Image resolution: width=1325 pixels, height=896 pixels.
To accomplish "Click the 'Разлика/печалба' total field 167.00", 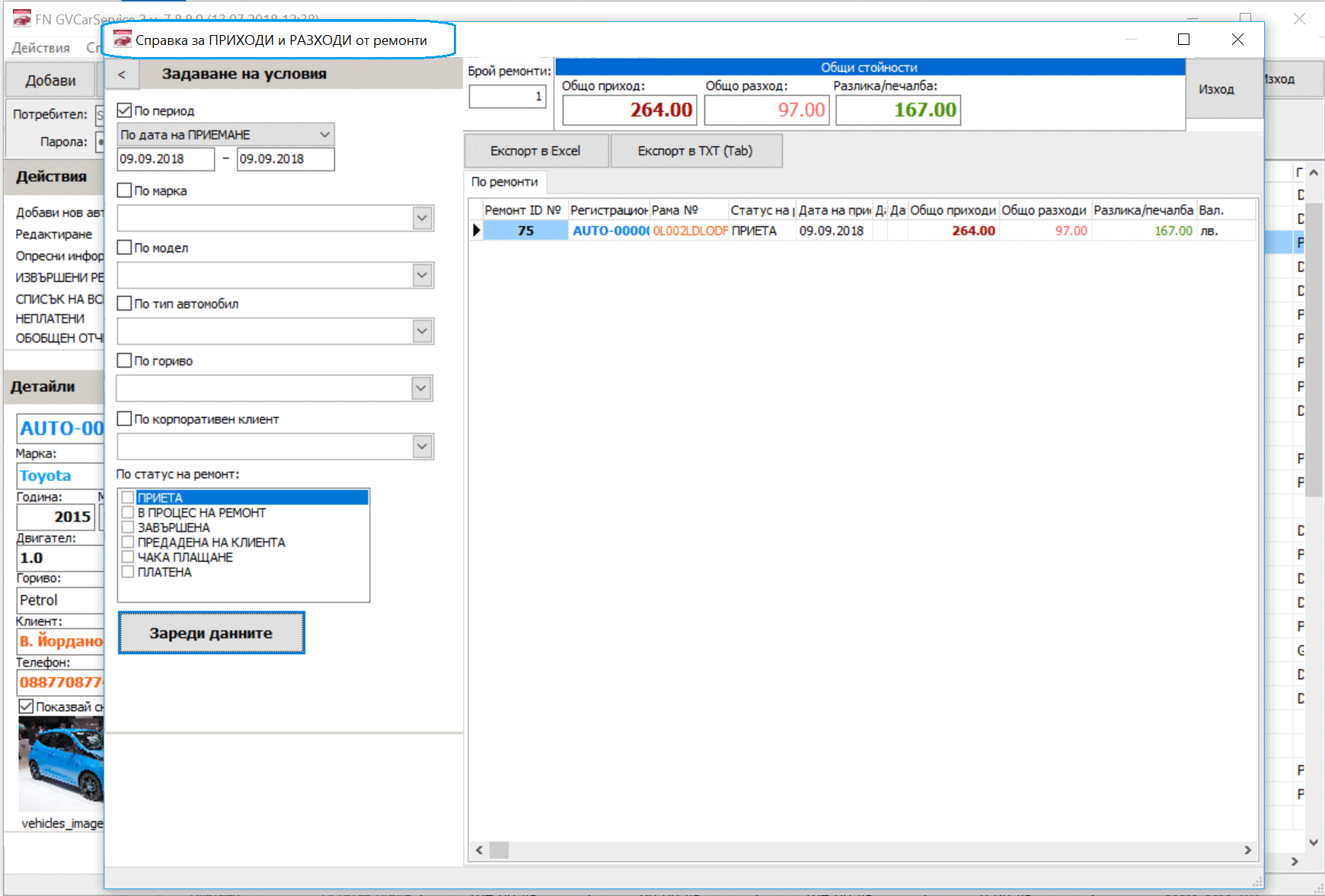I will (x=898, y=110).
